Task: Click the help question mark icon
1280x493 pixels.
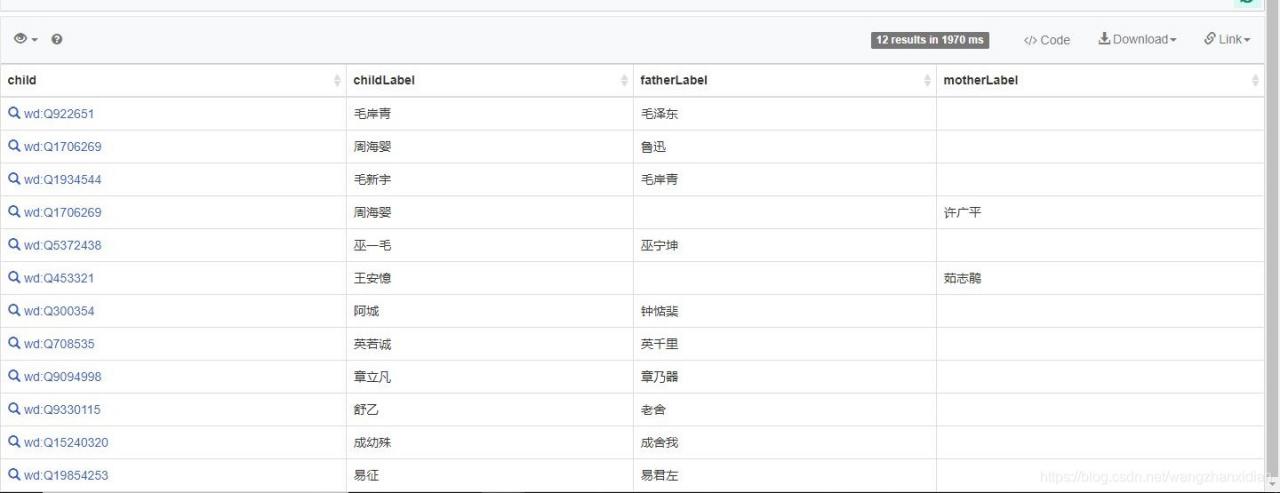Action: pyautogui.click(x=57, y=39)
